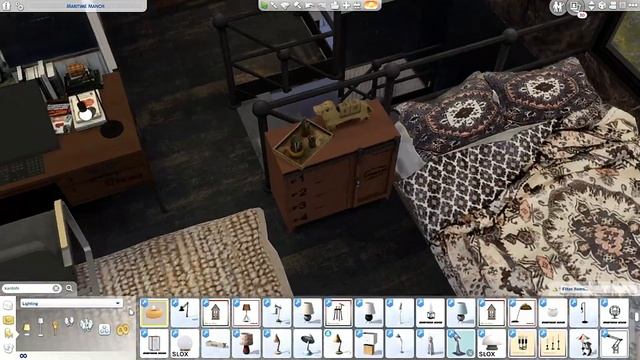Screen dimensions: 640x360
Task: Select the bottom side tab in catalog panel
Action: click(8, 348)
